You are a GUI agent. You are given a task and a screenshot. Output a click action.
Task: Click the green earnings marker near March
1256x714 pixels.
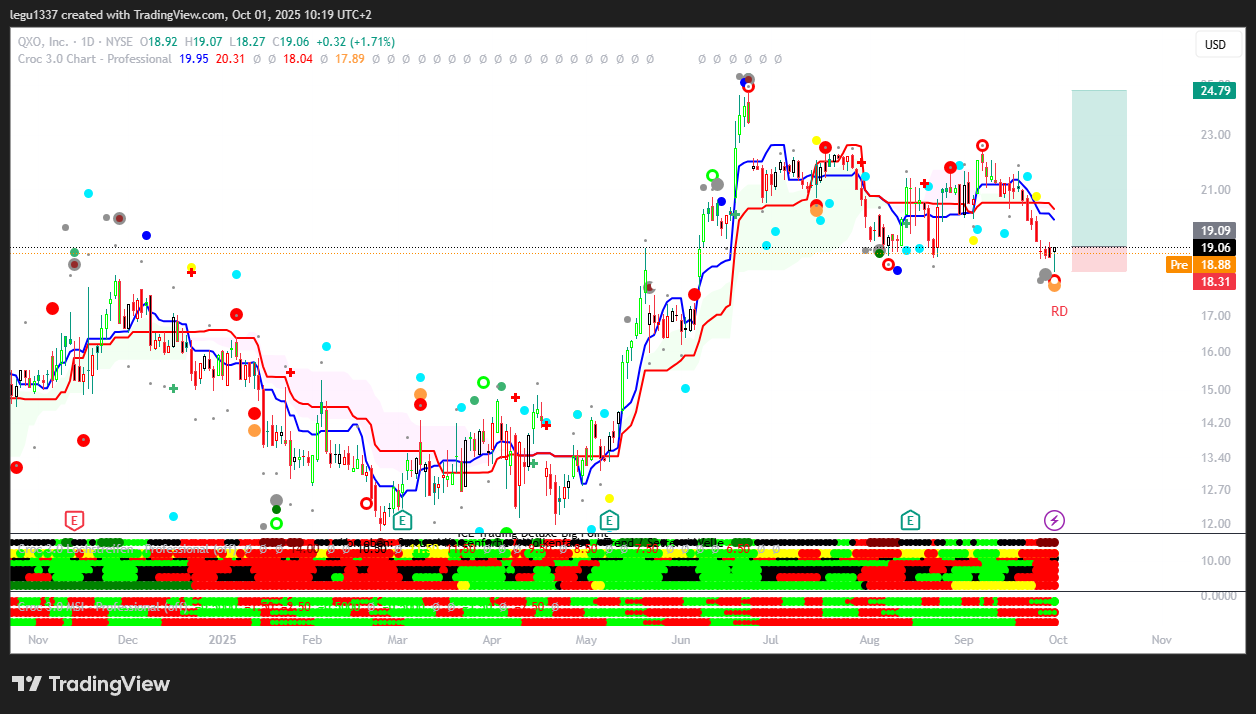(x=402, y=520)
